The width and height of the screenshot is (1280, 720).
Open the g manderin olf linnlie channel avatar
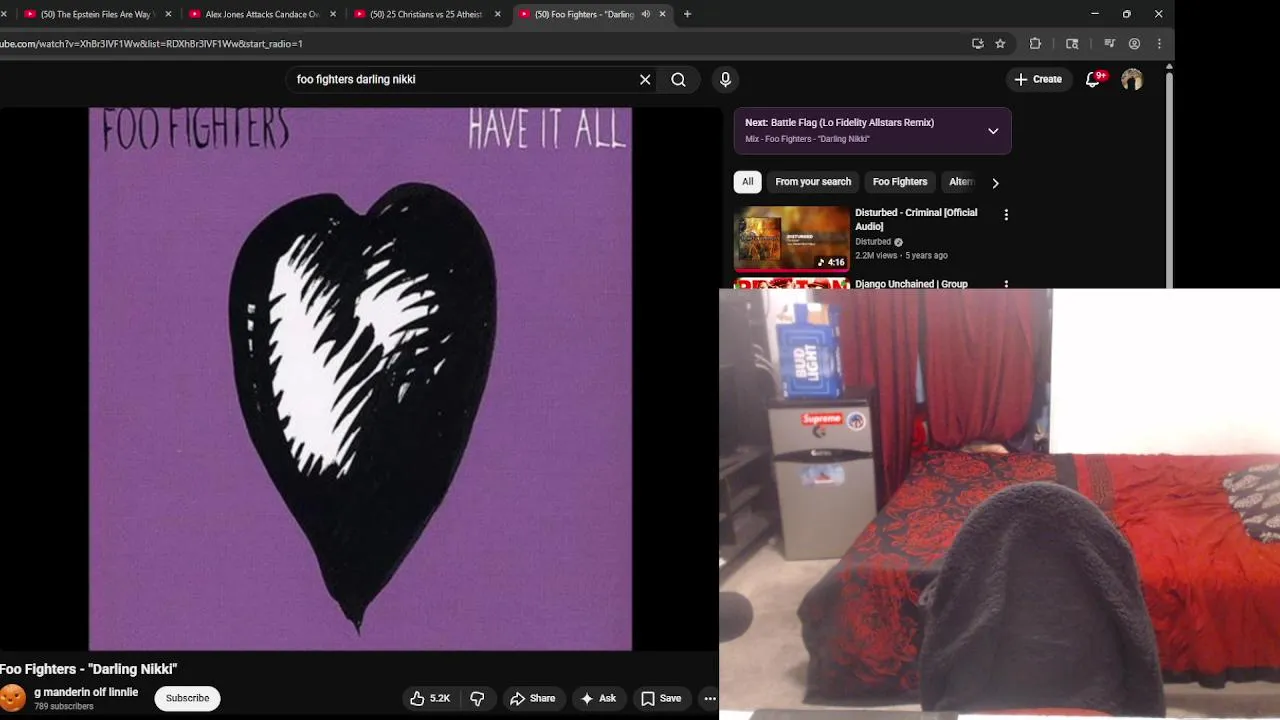coord(13,698)
